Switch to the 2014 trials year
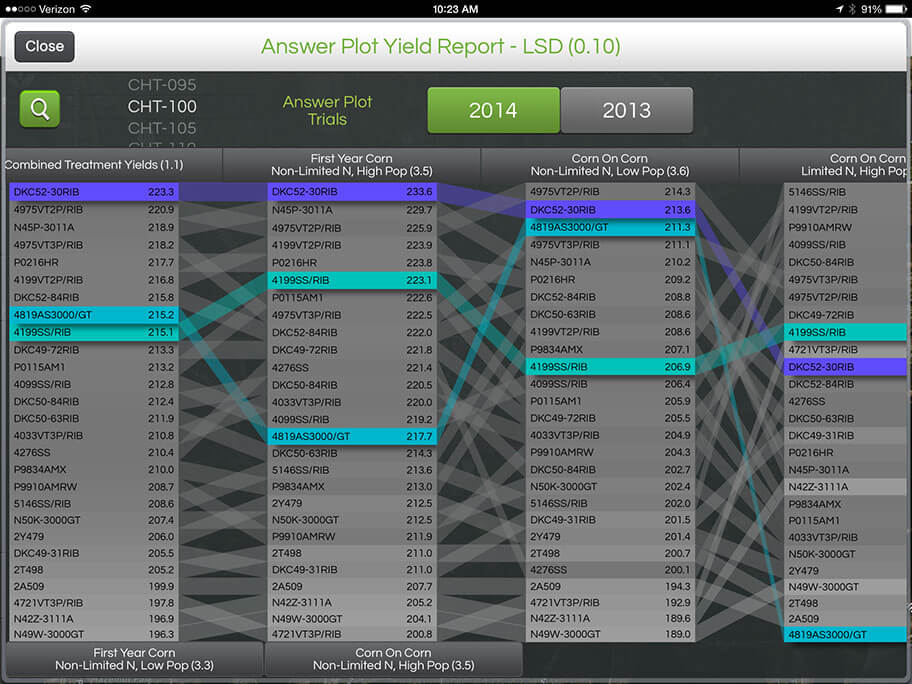The width and height of the screenshot is (912, 684). pos(493,110)
